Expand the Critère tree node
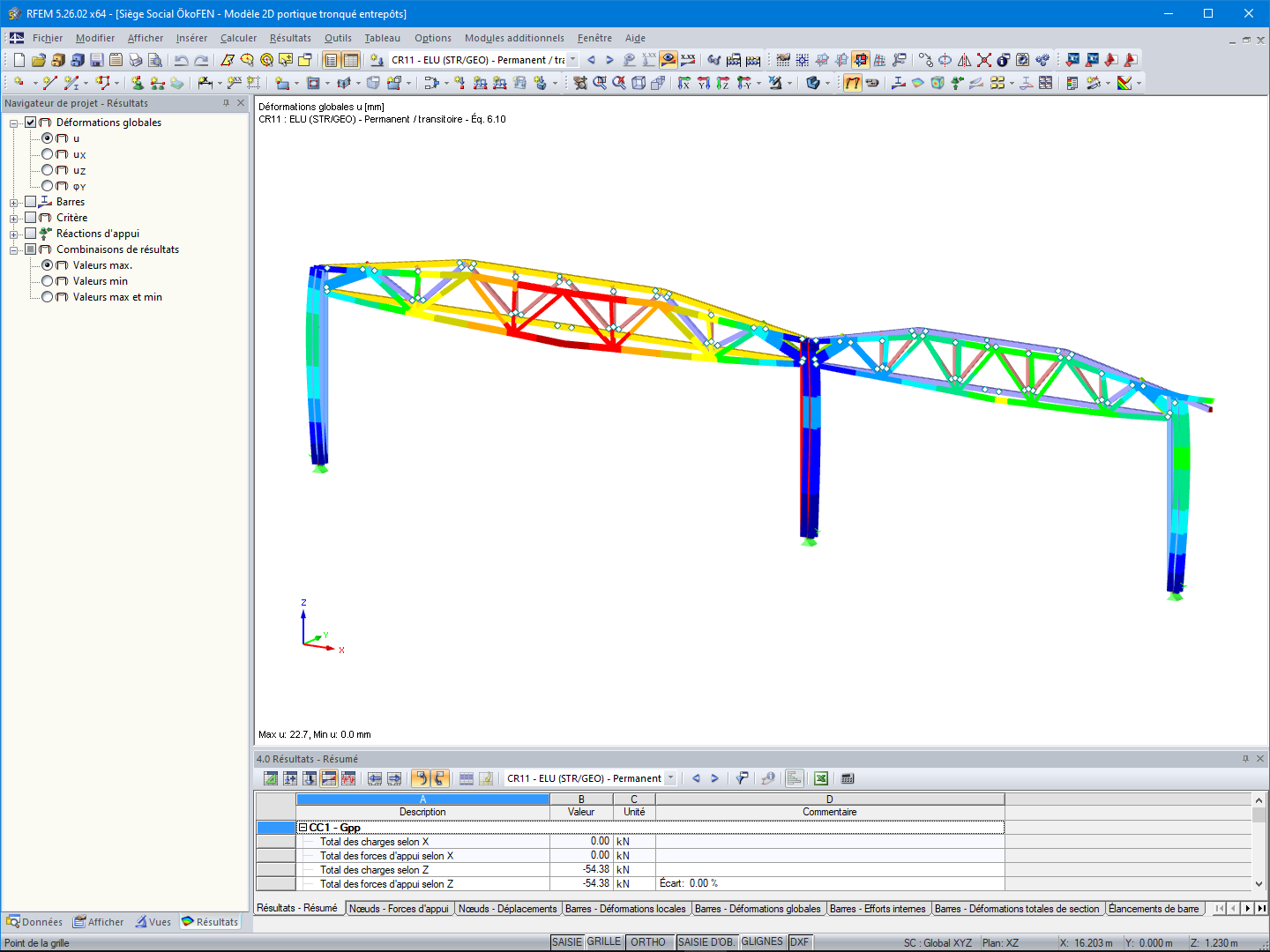Screen dimensions: 1270x952 pos(12,217)
